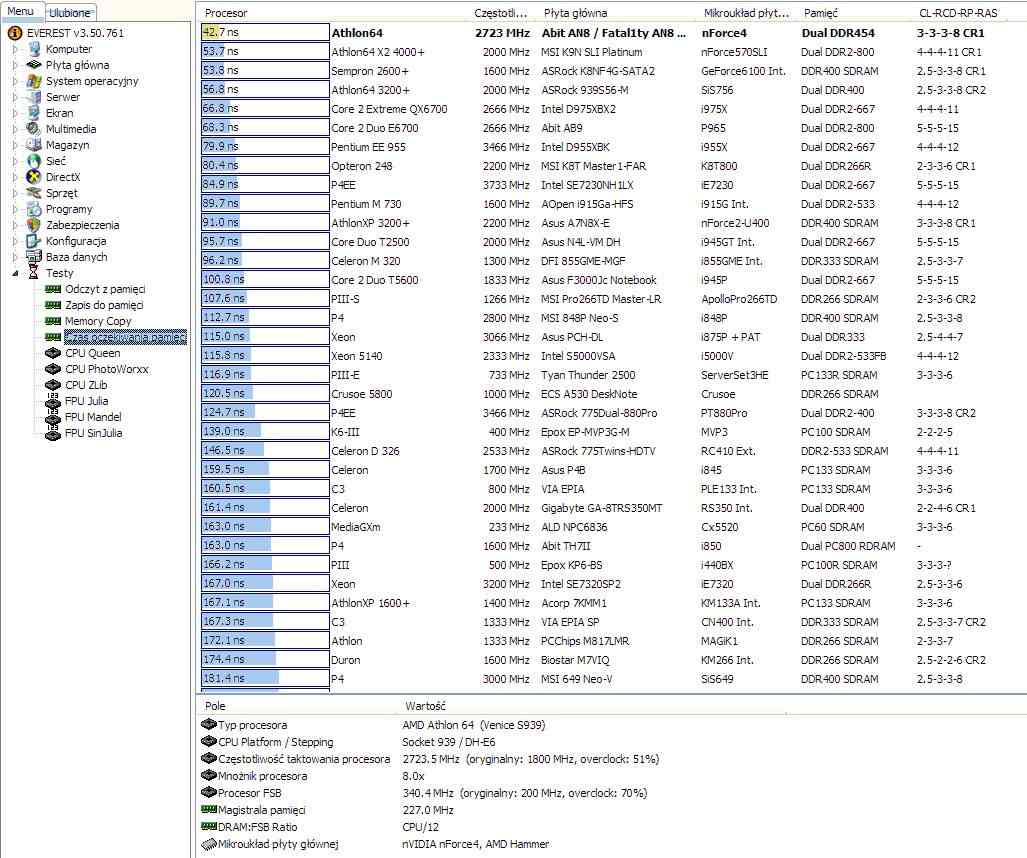Expand the System operacyjny tree node

click(x=15, y=81)
